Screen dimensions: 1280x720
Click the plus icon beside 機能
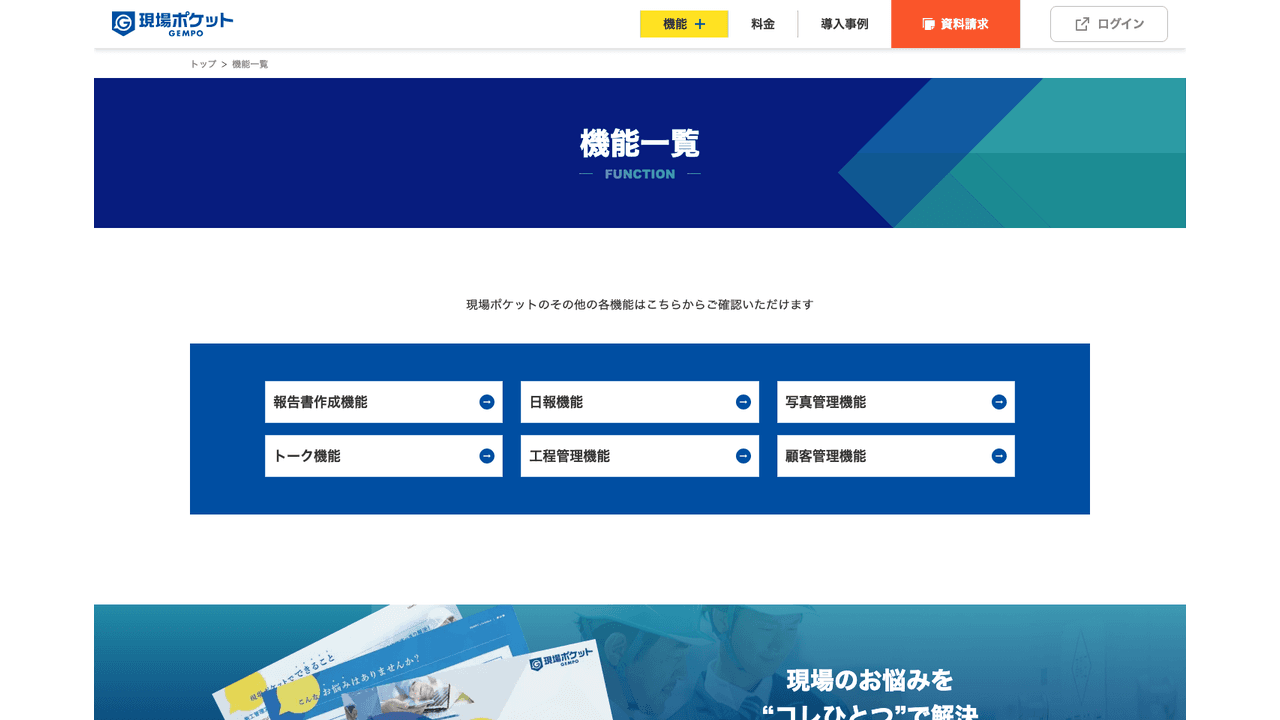(700, 24)
